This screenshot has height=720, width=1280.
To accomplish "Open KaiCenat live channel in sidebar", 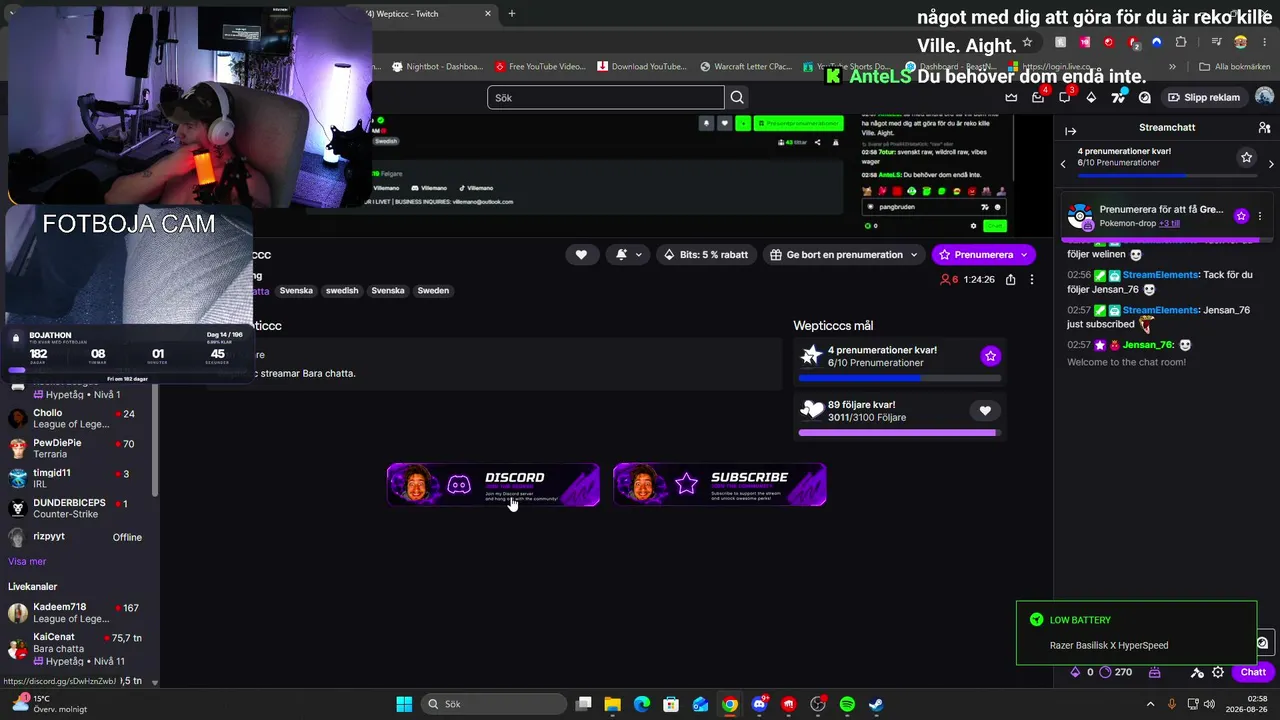I will click(x=76, y=648).
